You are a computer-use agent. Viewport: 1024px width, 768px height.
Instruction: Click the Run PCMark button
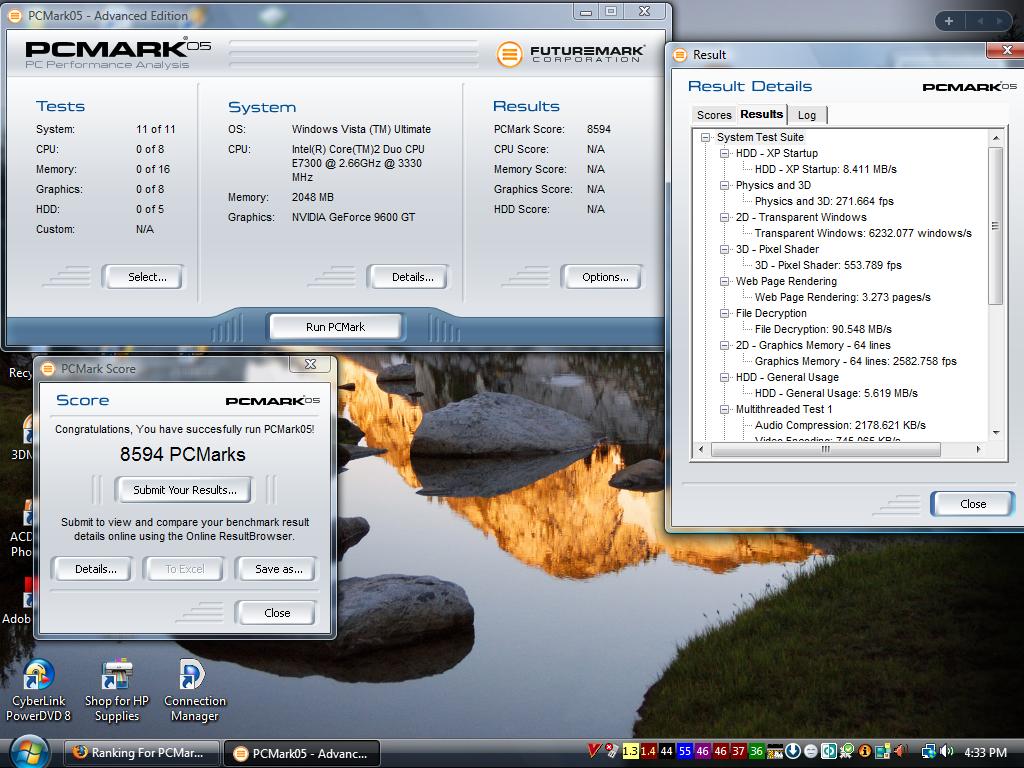tap(336, 327)
